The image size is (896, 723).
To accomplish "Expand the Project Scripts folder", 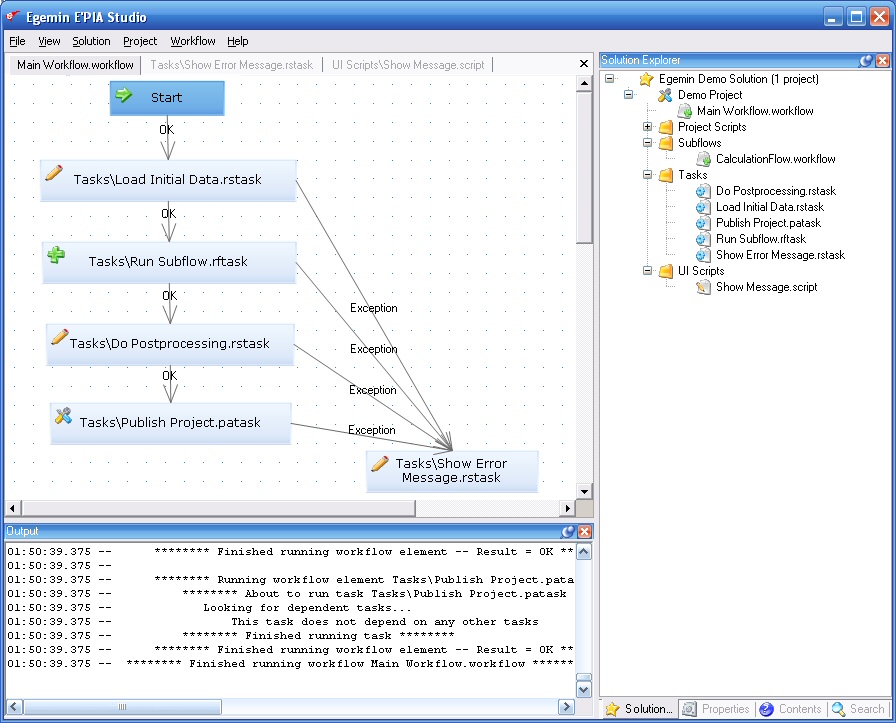I will (x=647, y=127).
